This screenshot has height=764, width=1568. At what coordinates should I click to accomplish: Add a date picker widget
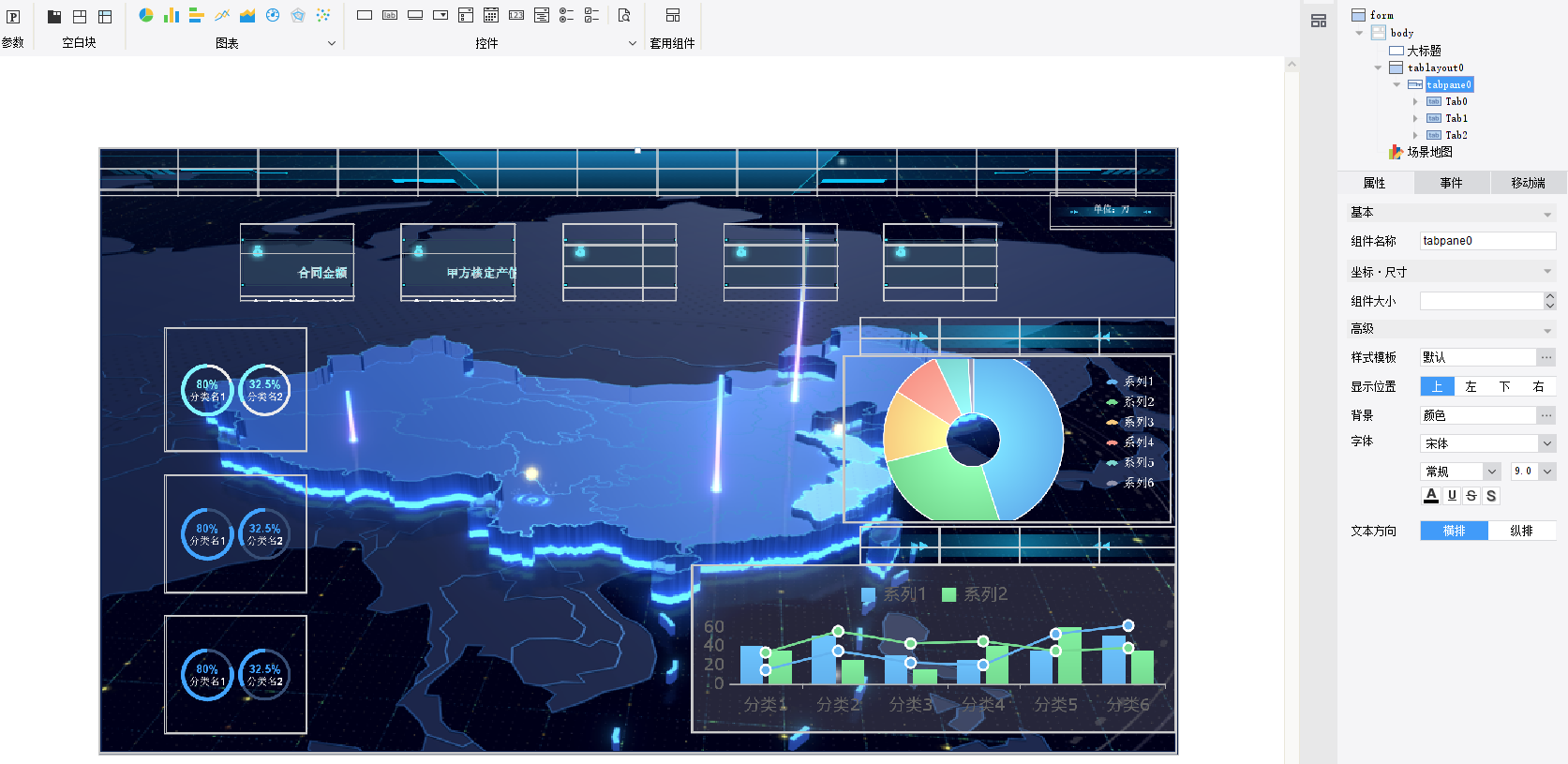pyautogui.click(x=491, y=15)
